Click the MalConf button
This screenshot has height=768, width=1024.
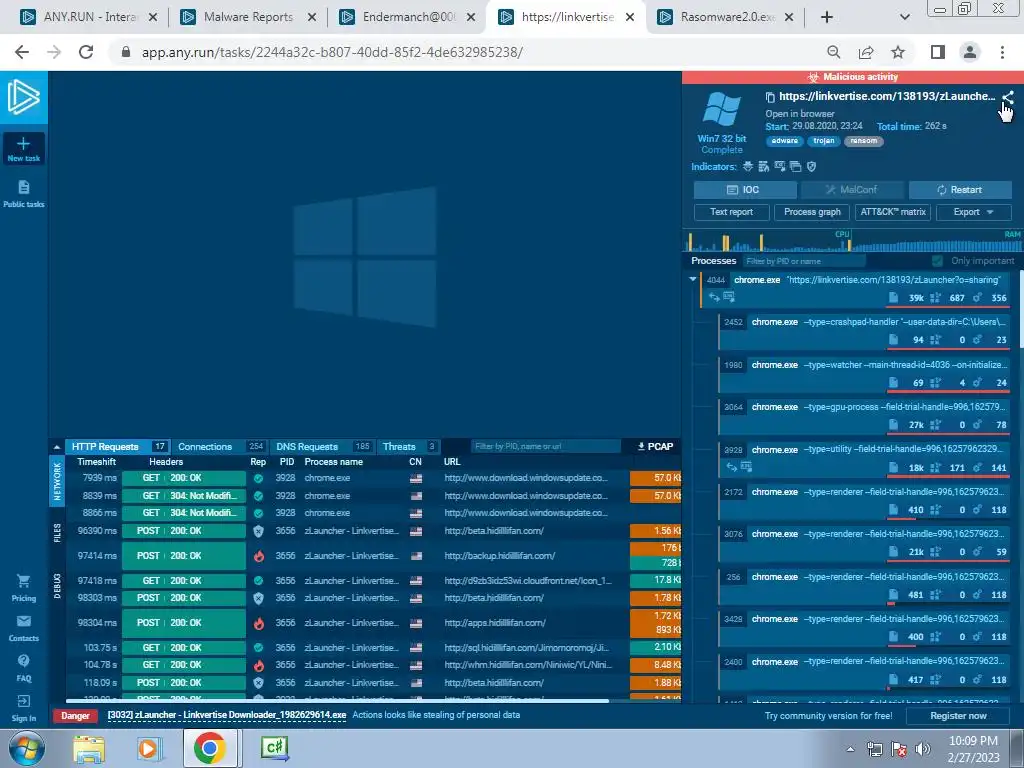point(852,189)
